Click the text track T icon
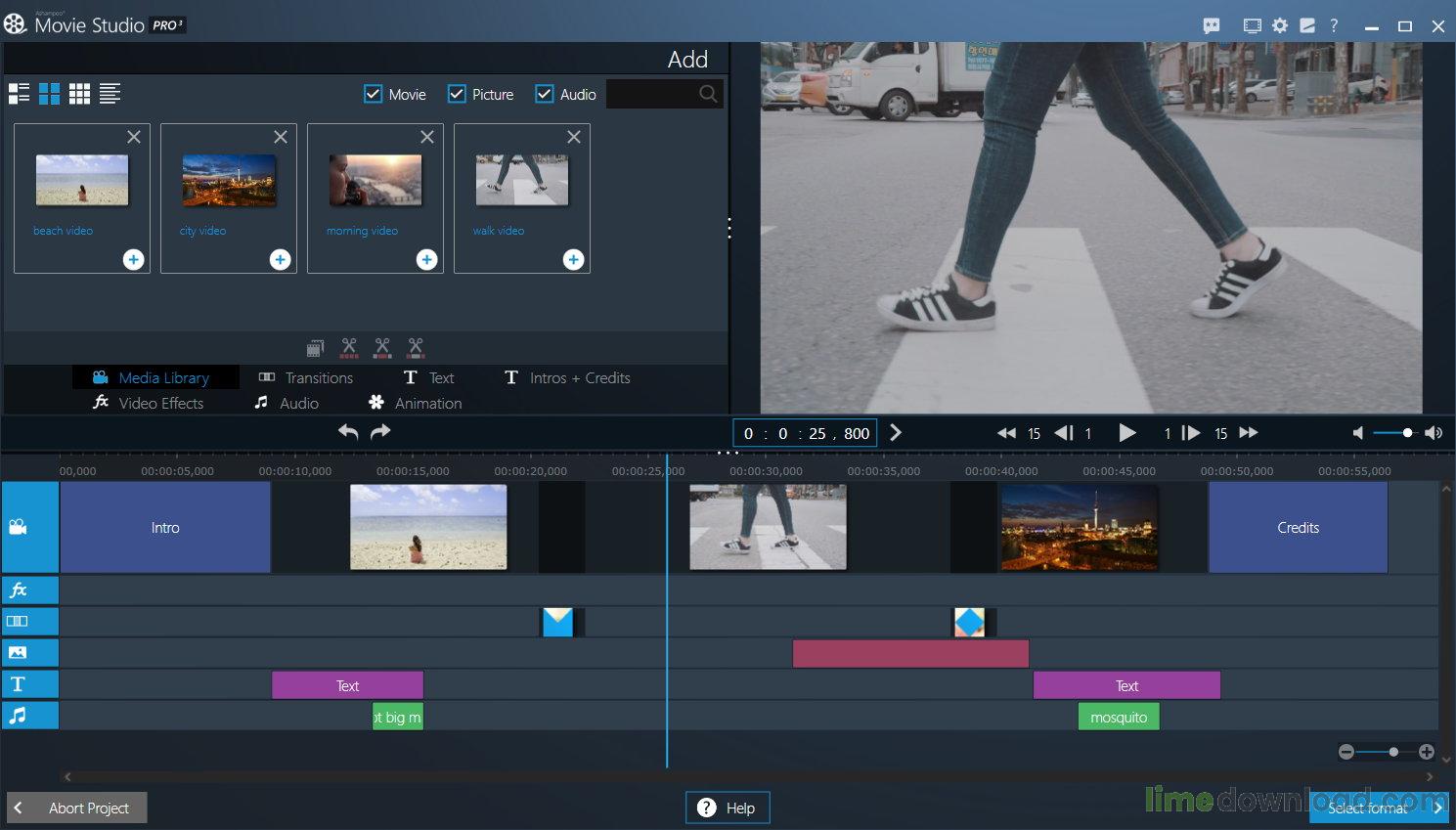The image size is (1456, 830). pyautogui.click(x=29, y=683)
